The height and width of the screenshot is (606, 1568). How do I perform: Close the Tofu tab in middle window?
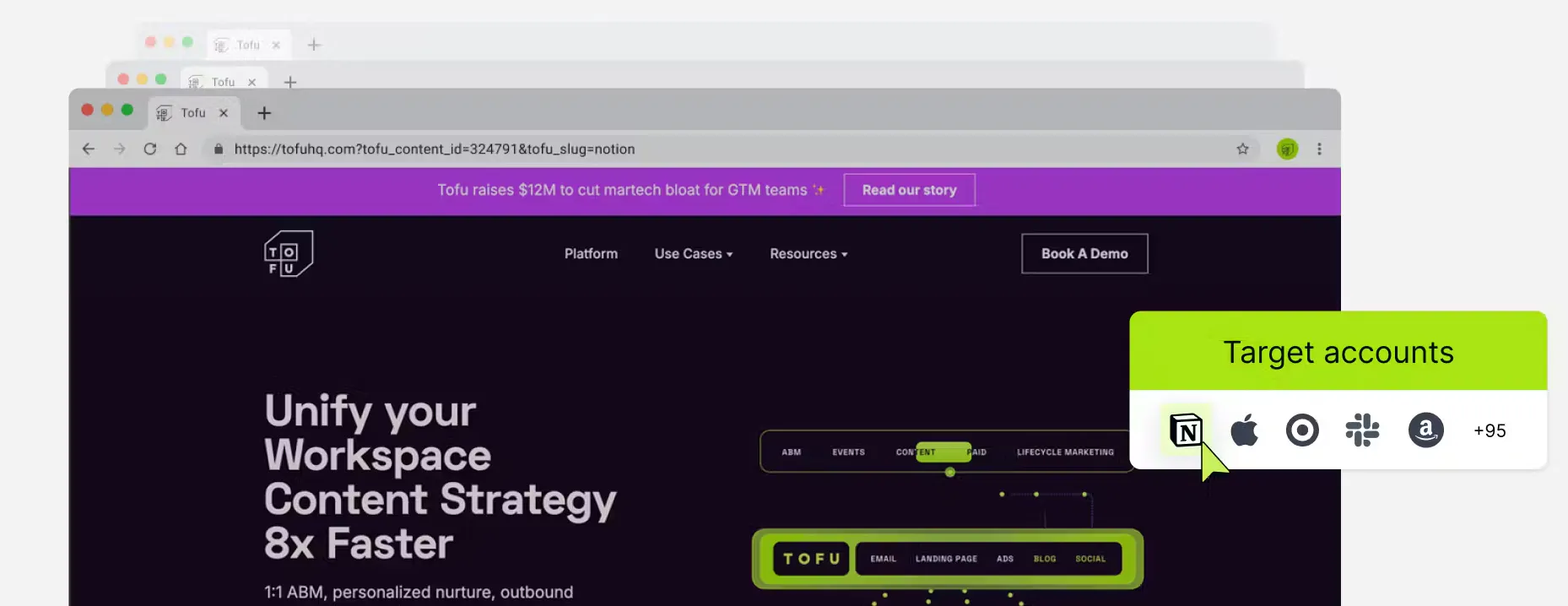tap(251, 82)
